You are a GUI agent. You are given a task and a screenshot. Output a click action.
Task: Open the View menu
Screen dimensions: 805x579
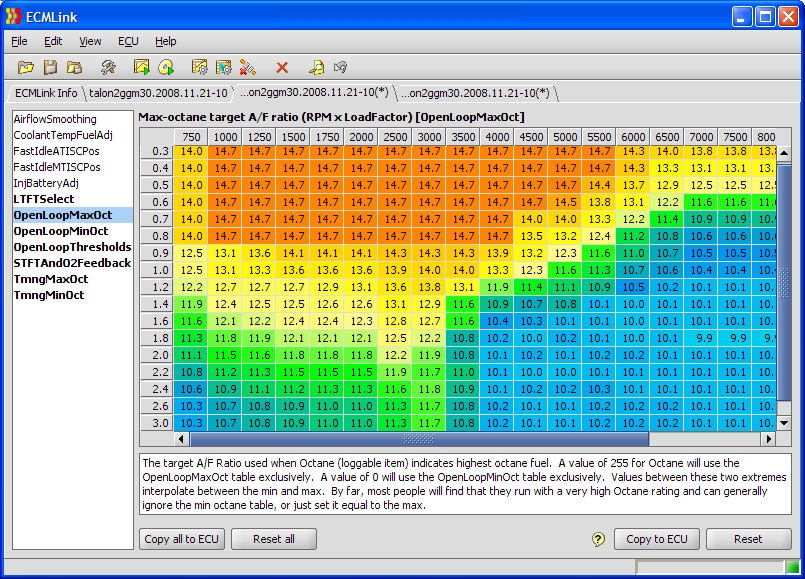[90, 41]
